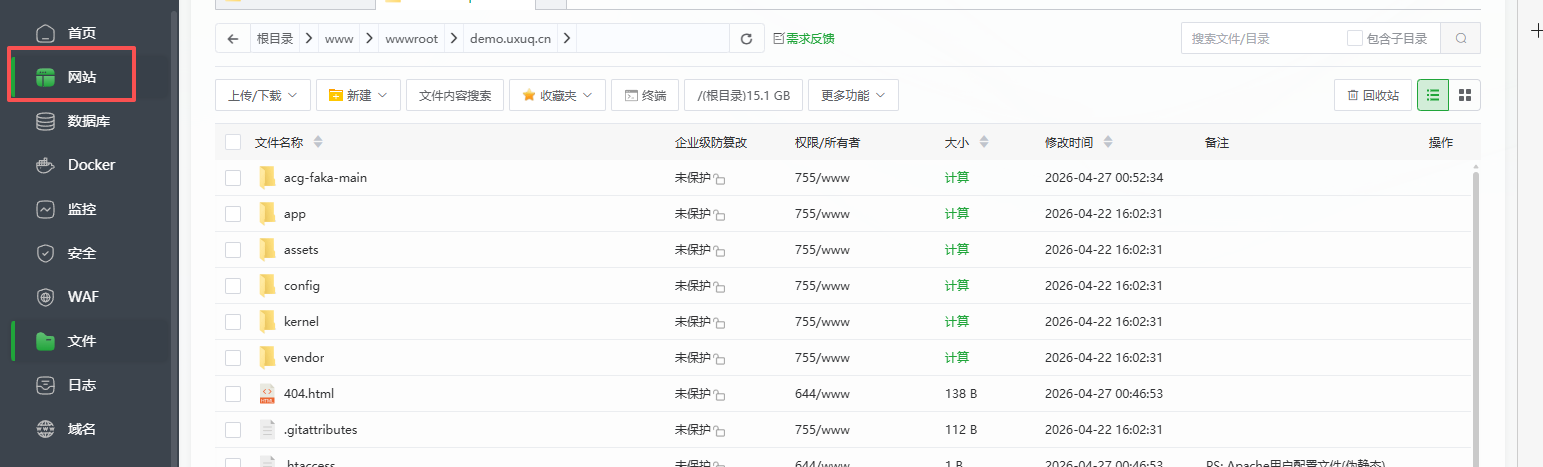Expand the More Functions (更多功能) dropdown
The height and width of the screenshot is (467, 1543).
(853, 96)
